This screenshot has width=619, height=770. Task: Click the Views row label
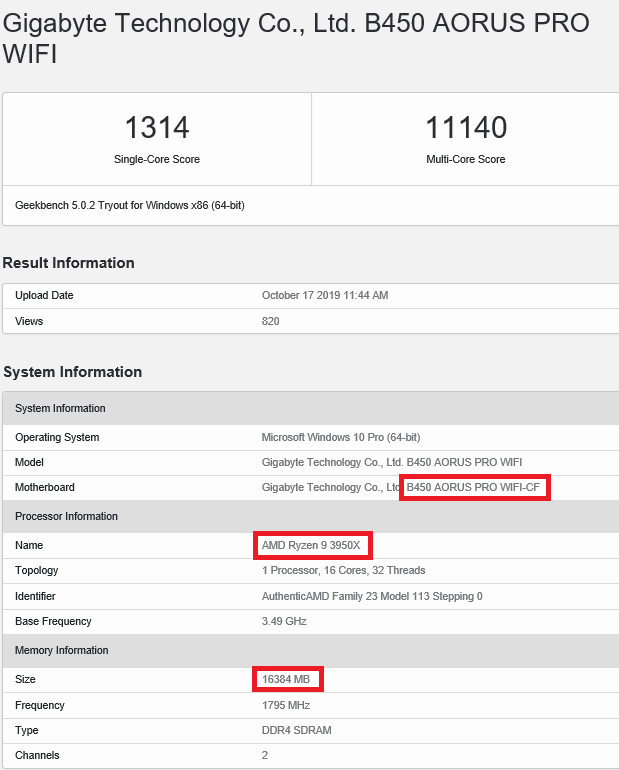click(29, 321)
